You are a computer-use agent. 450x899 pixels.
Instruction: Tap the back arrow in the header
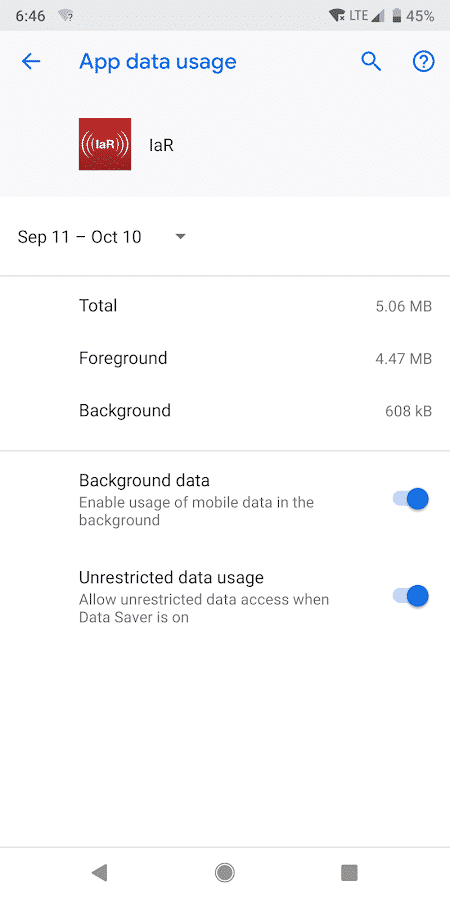pos(31,61)
